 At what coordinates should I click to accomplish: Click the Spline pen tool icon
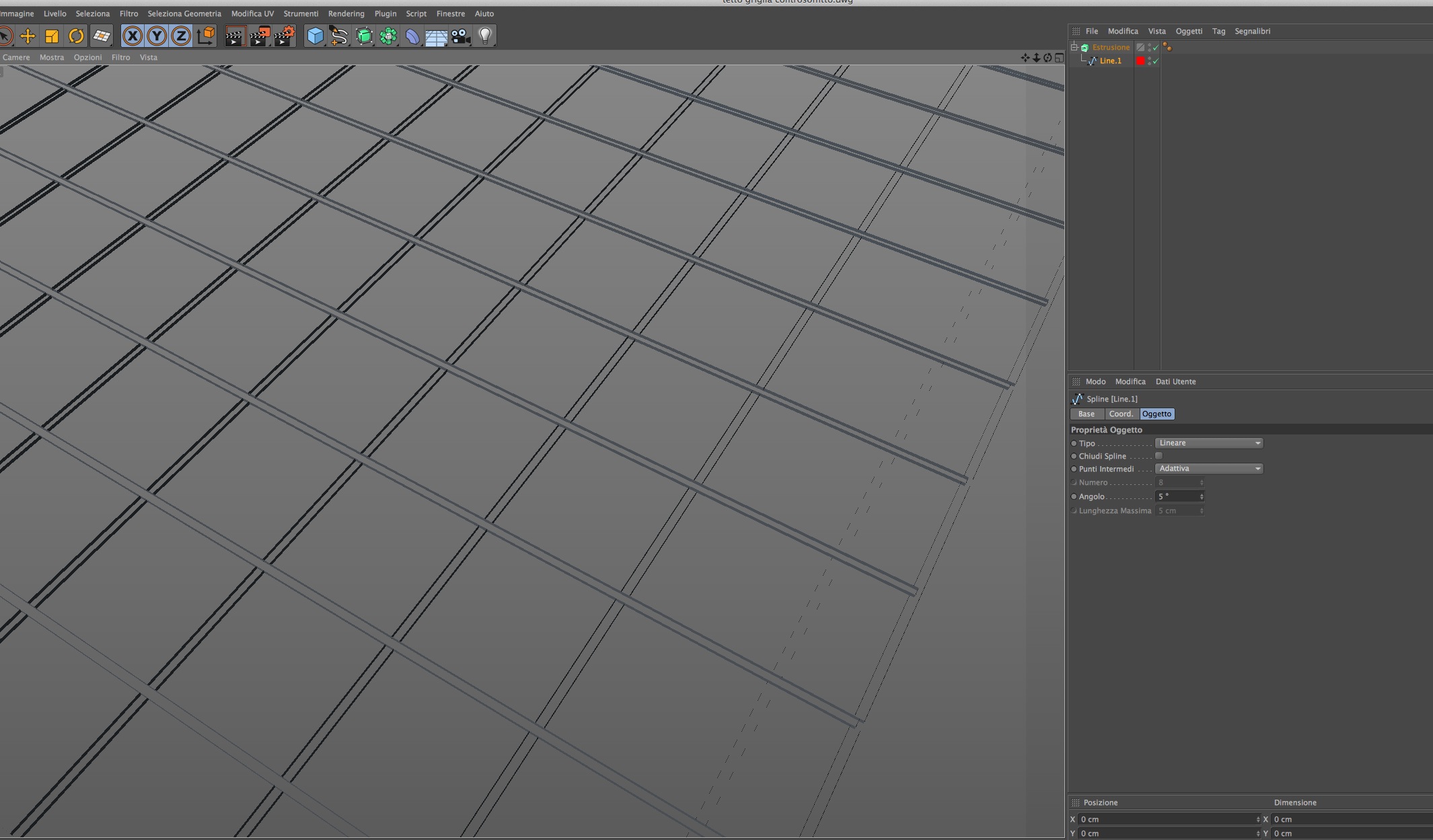click(339, 36)
